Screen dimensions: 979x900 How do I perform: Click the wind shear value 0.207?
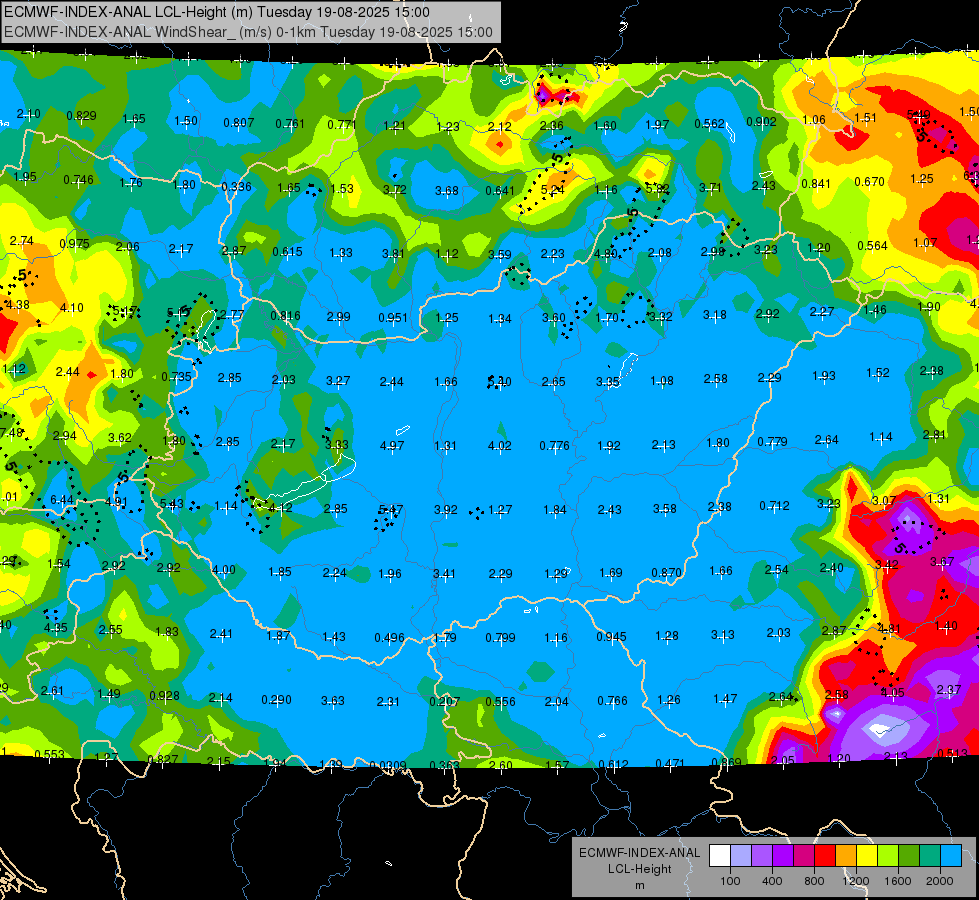tap(443, 701)
